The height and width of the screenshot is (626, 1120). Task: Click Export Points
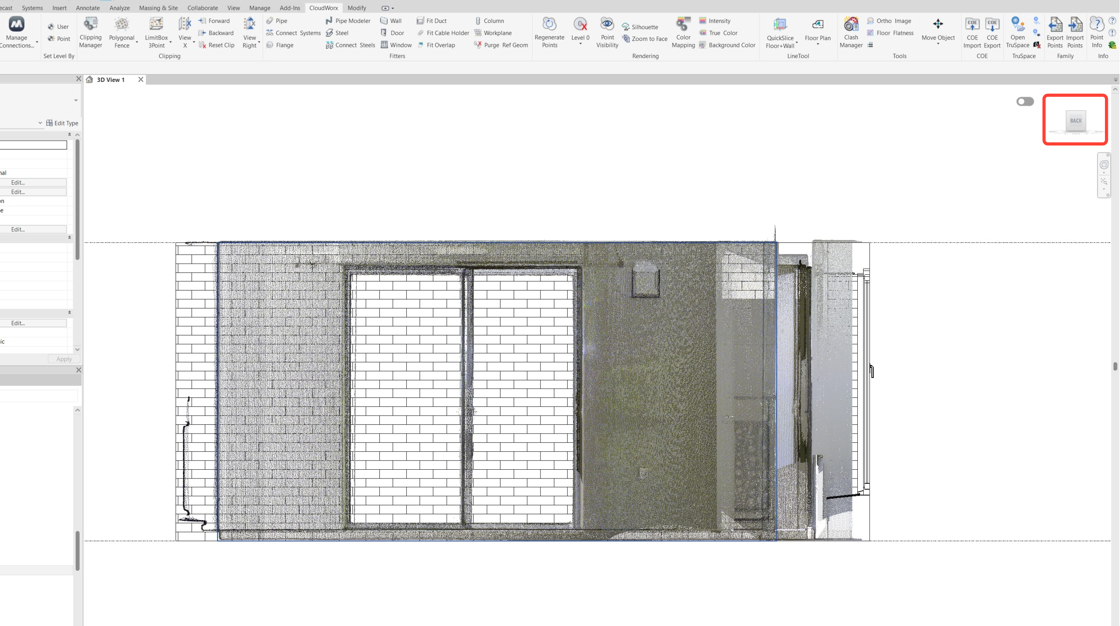1055,33
